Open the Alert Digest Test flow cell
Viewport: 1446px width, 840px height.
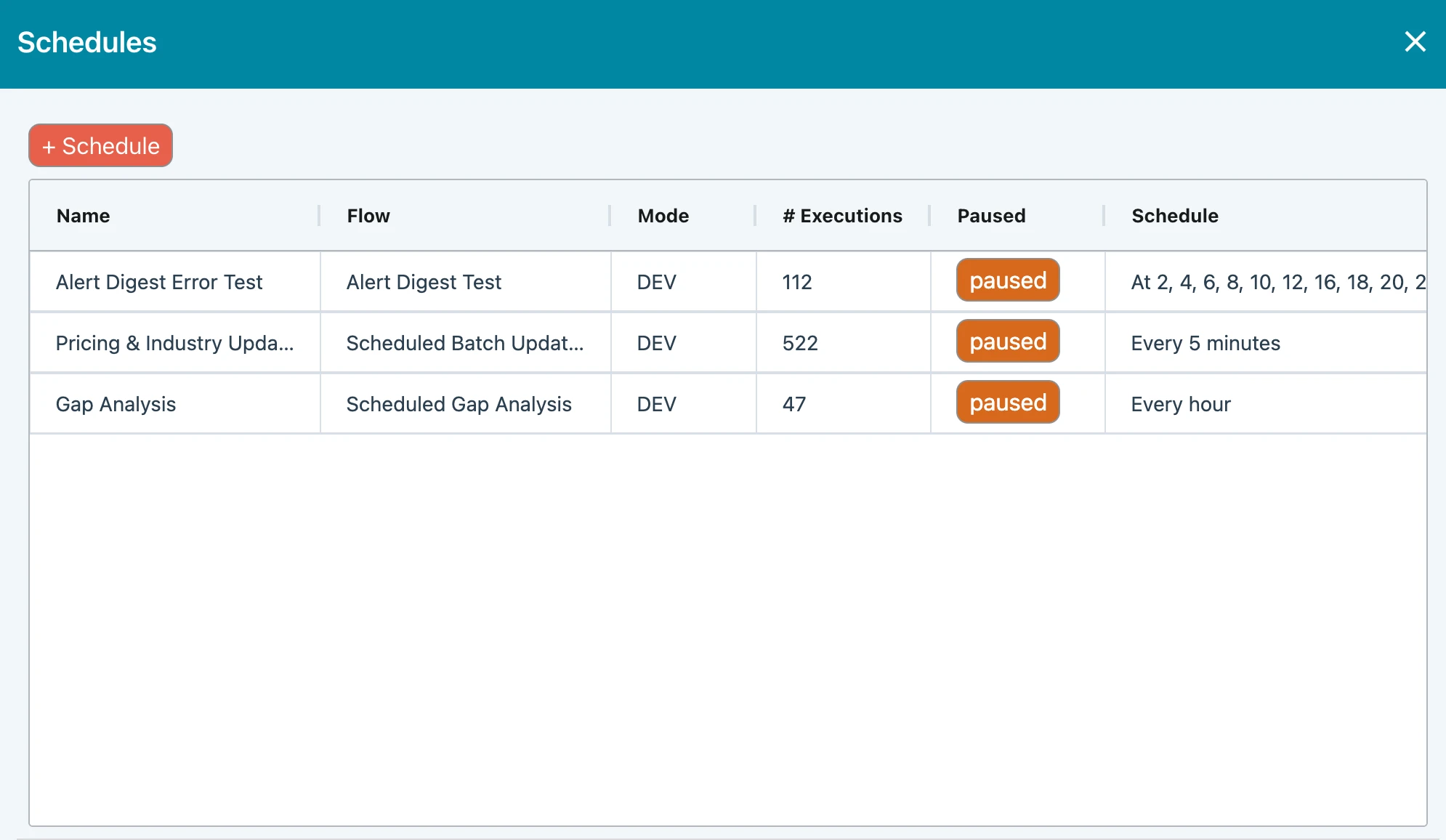click(x=424, y=282)
